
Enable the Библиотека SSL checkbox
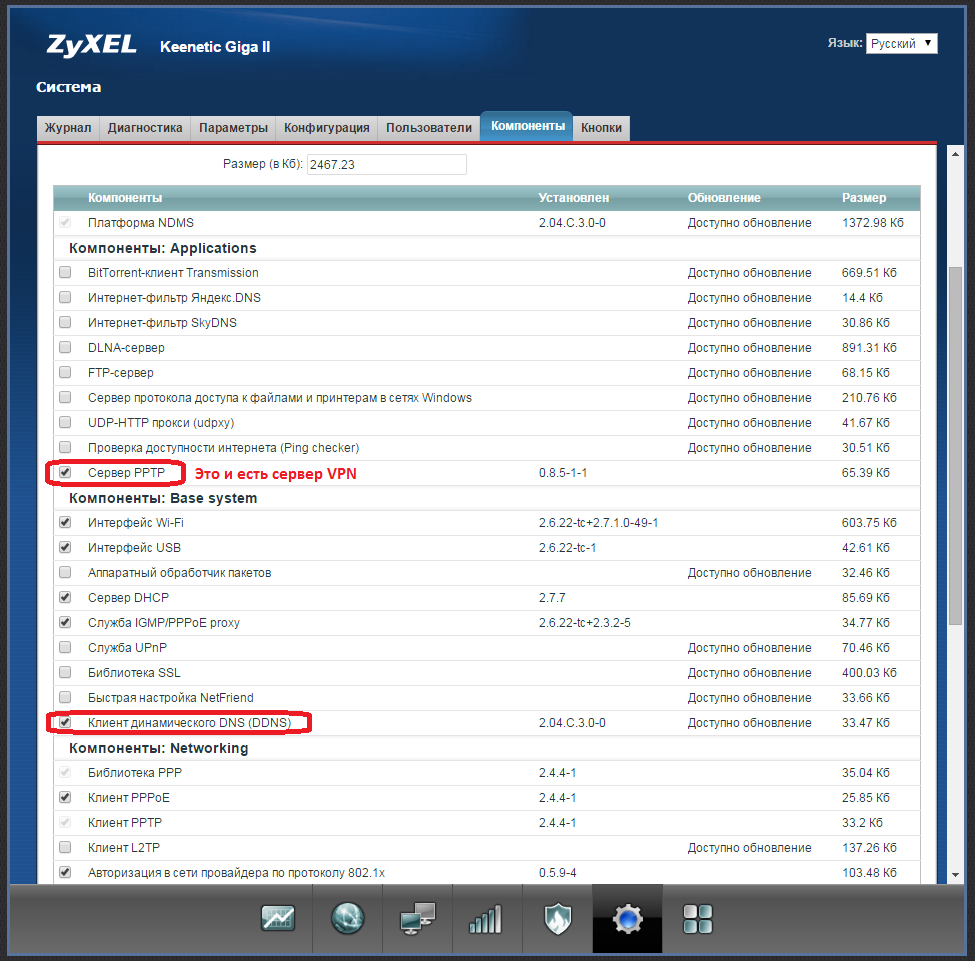tap(65, 672)
